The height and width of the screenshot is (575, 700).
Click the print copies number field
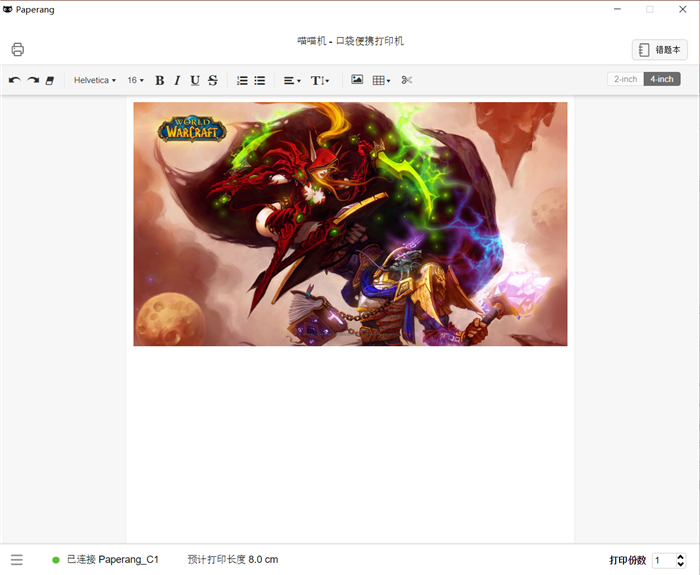(664, 560)
